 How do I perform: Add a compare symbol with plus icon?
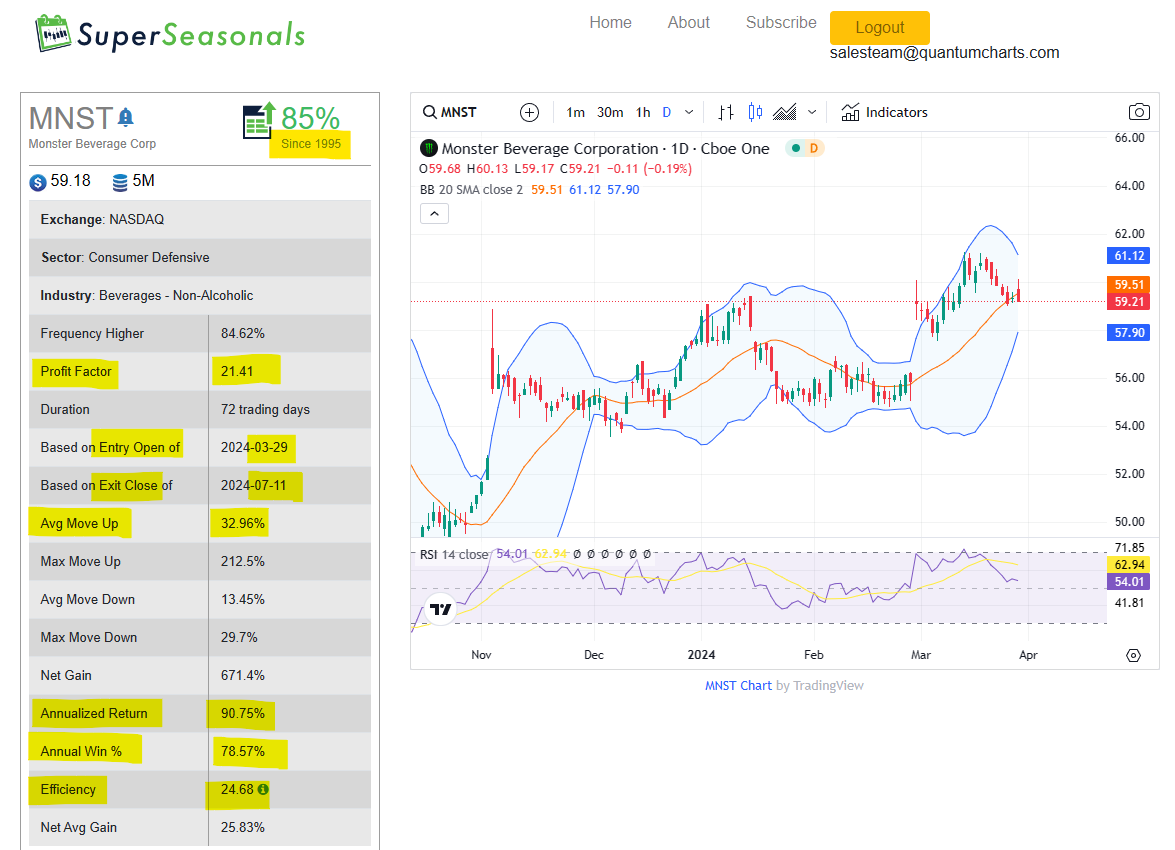[x=529, y=112]
